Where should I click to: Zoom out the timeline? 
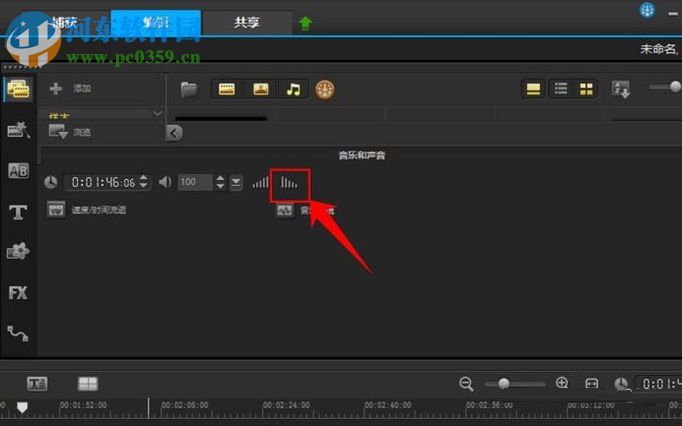tap(466, 384)
